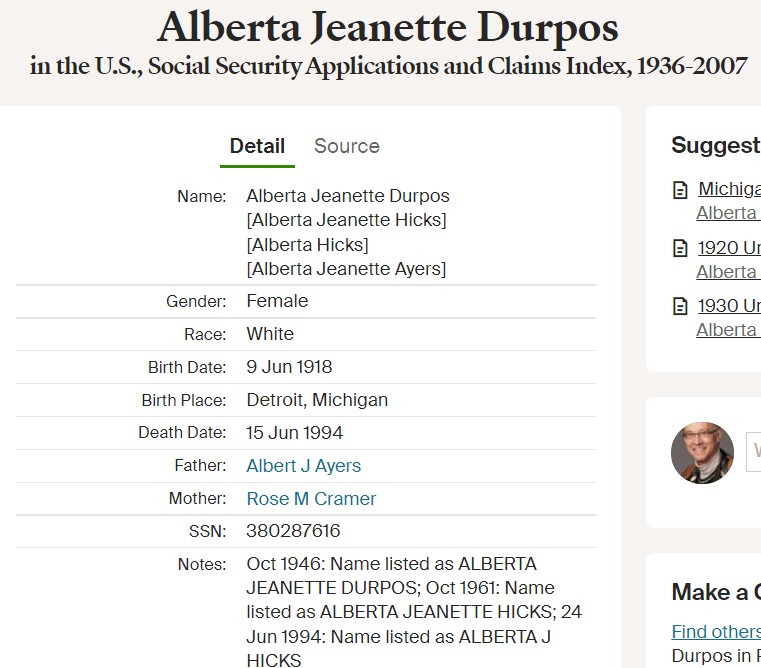Screen dimensions: 761x668
Task: Open father Albert J Ayers link
Action: pos(303,466)
